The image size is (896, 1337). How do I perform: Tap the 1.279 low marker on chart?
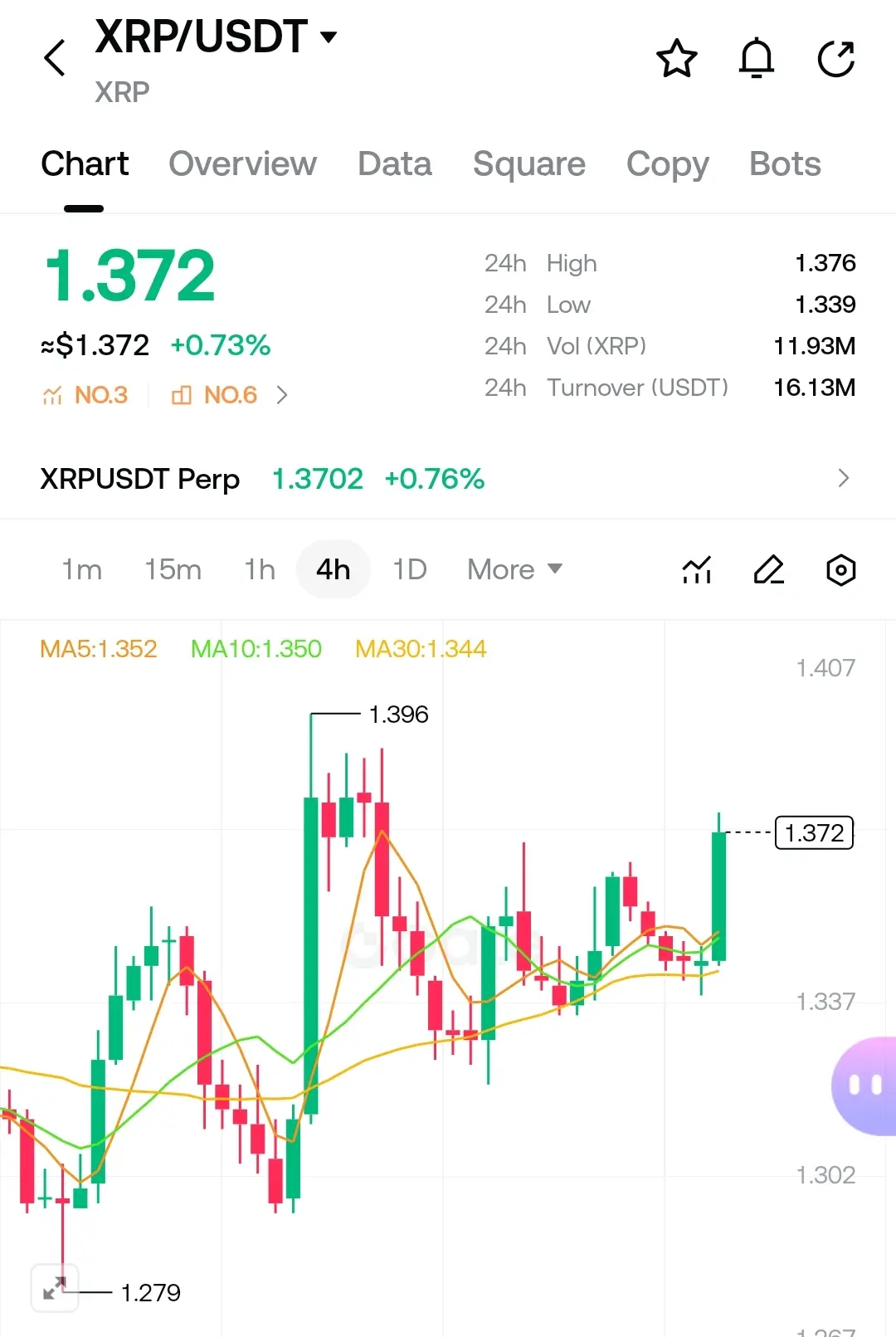(151, 1292)
